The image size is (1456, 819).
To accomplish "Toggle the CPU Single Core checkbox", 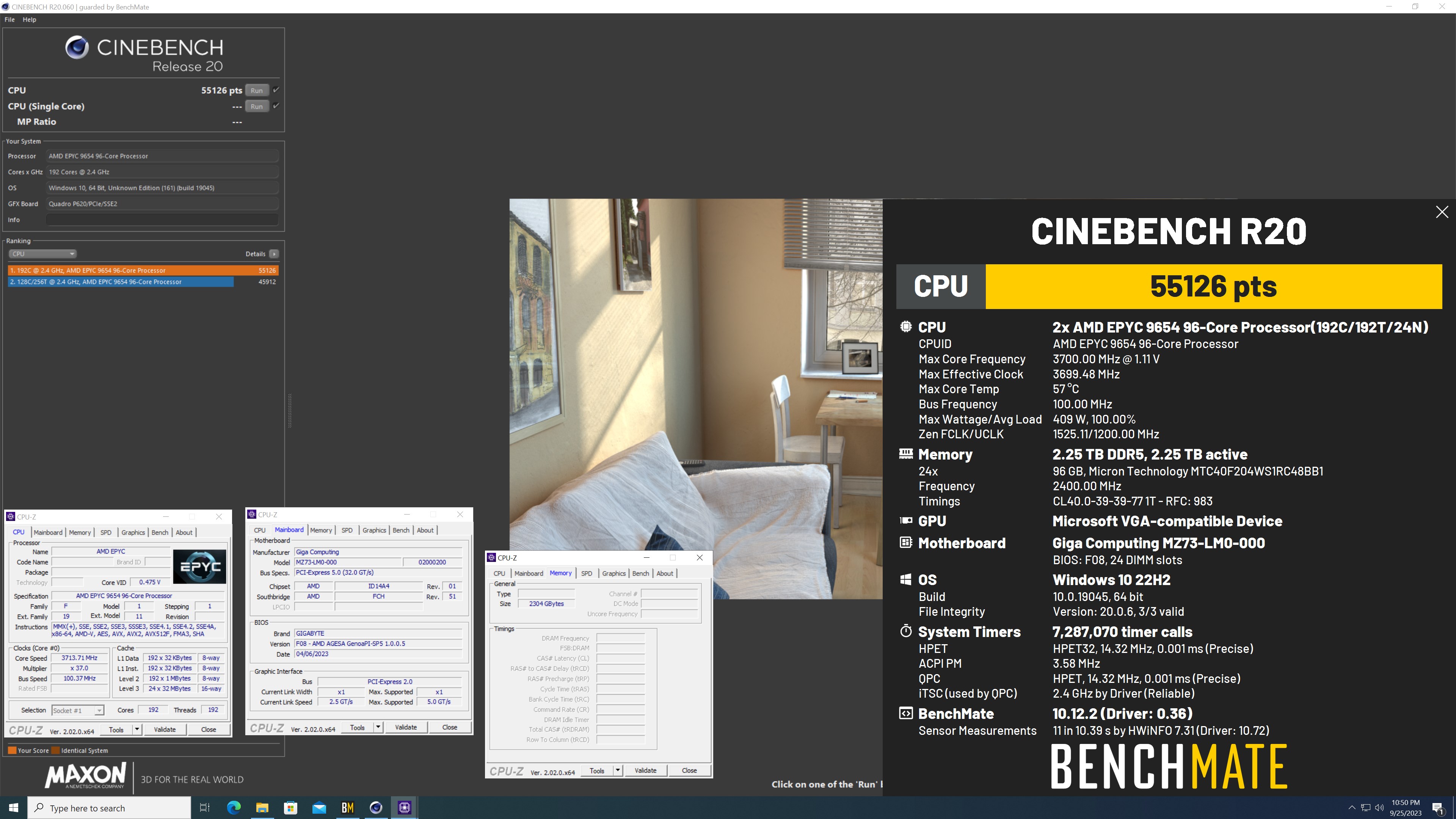I will click(276, 106).
